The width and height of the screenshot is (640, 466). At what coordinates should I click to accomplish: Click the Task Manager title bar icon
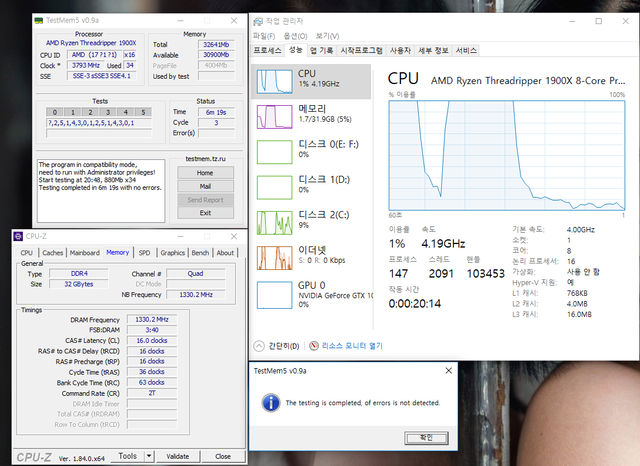pos(258,22)
